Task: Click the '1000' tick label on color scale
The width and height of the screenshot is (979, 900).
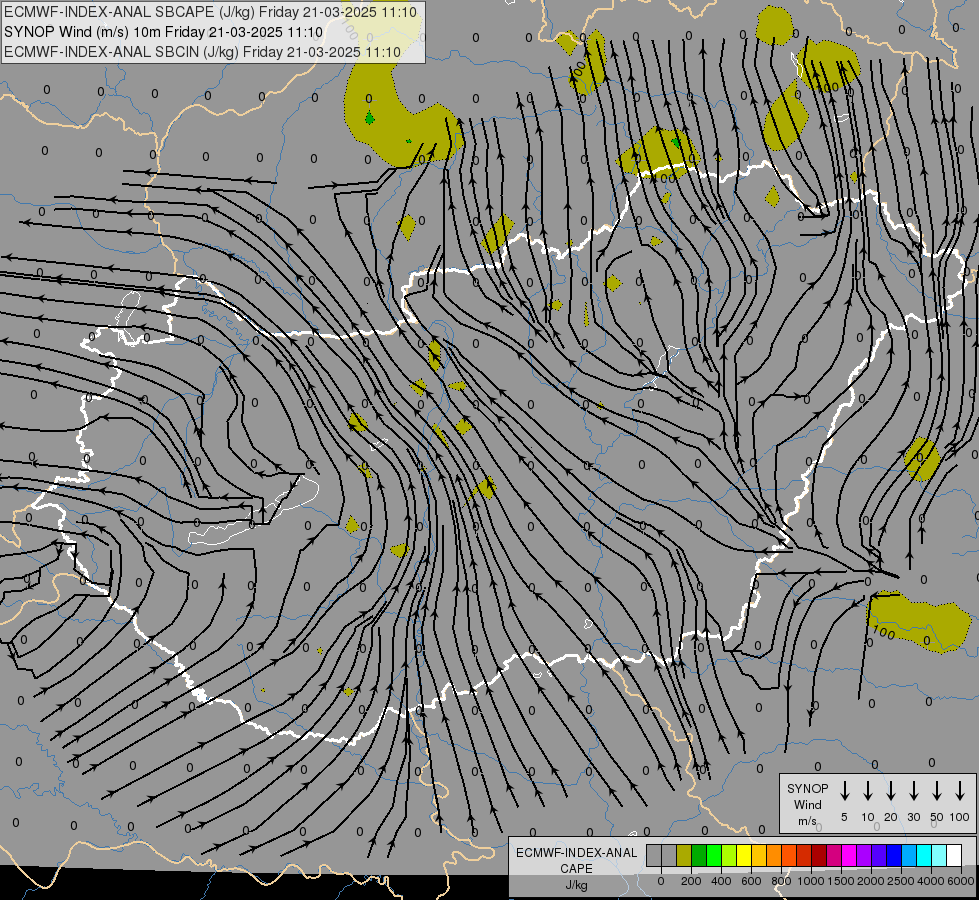Action: pos(811,881)
